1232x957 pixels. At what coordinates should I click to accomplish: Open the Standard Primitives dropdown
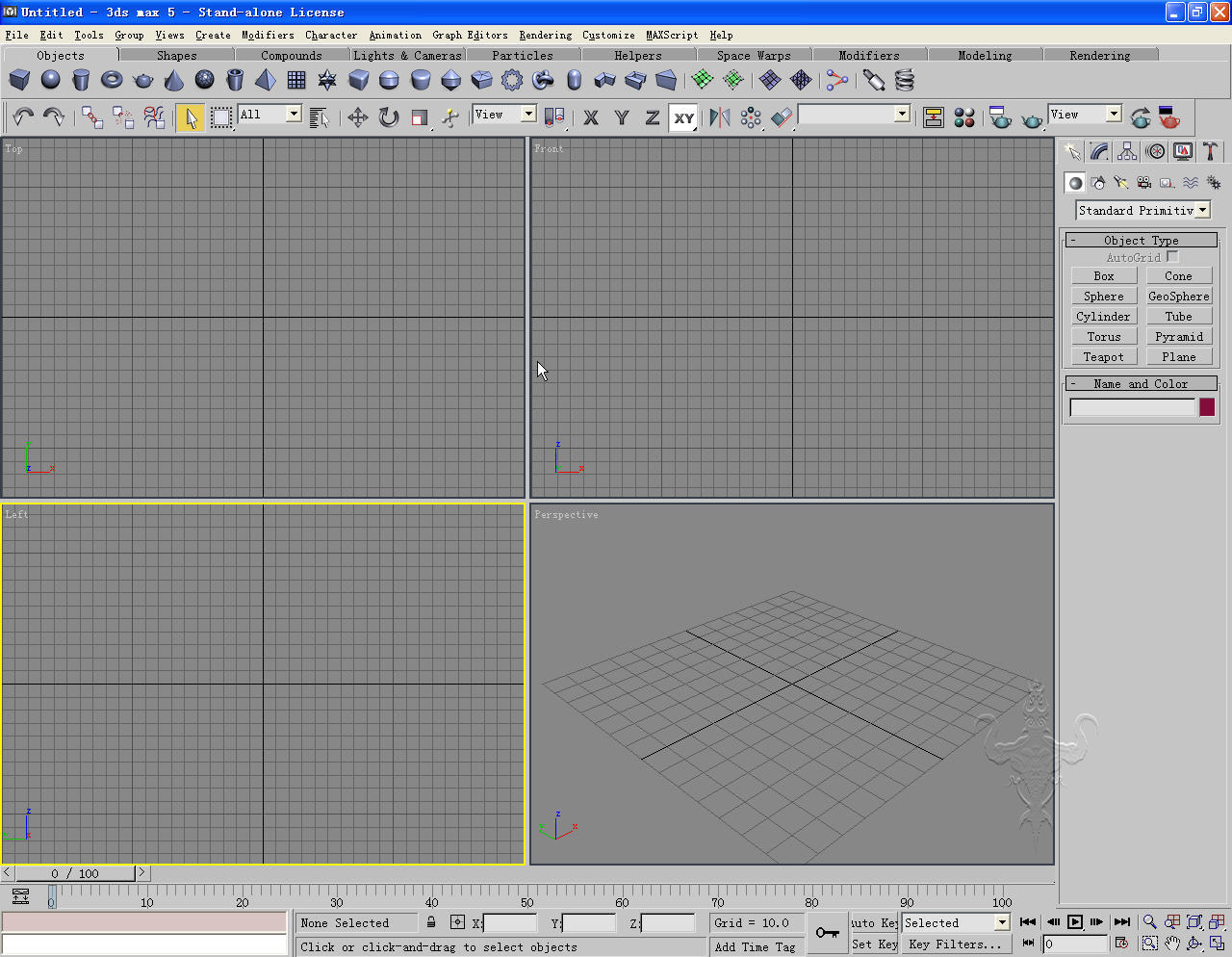coord(1142,210)
